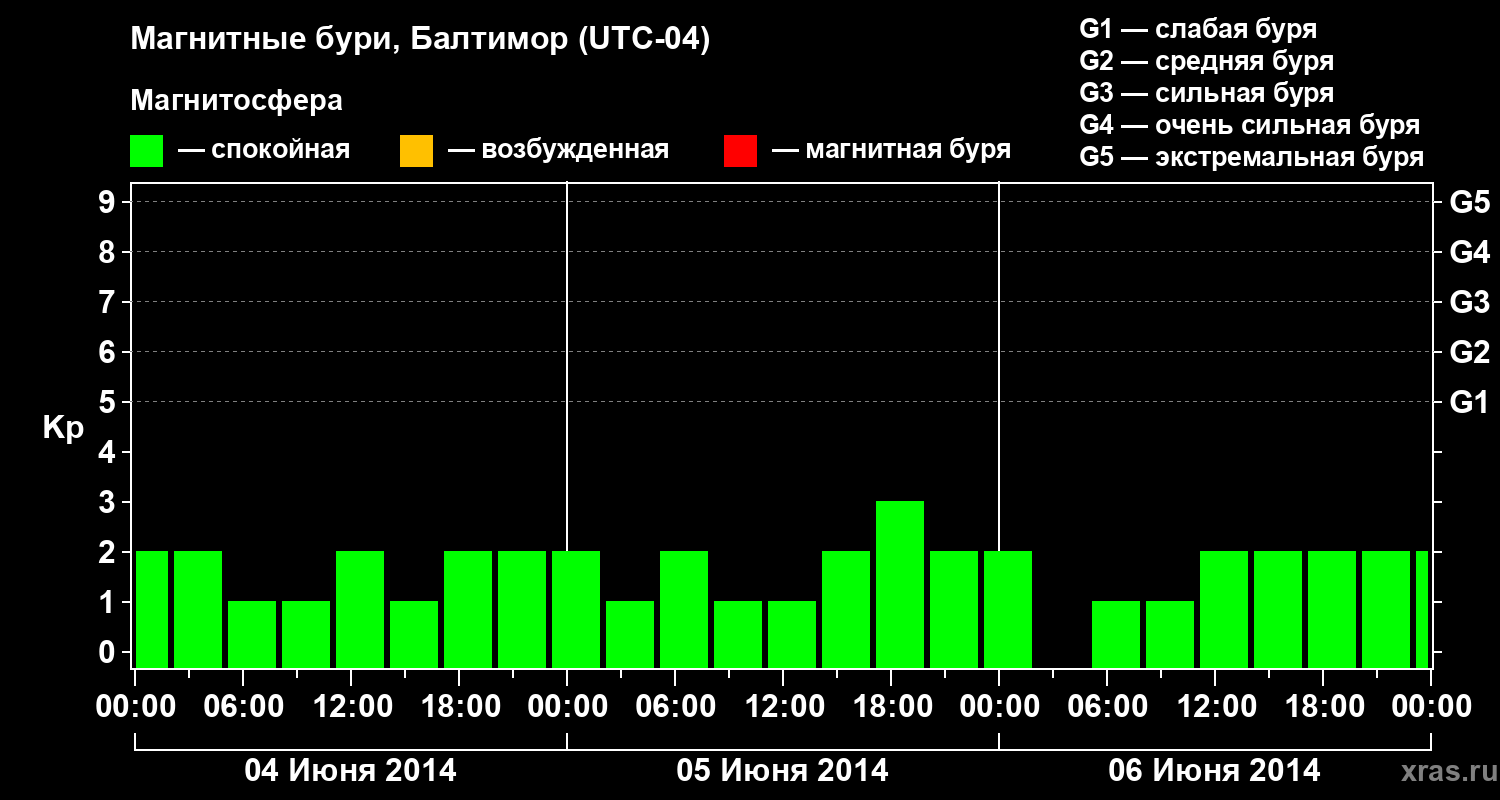
Task: Click the chart title 'Магнитные бури, Балтимор (UTC-04)'
Action: (x=420, y=40)
